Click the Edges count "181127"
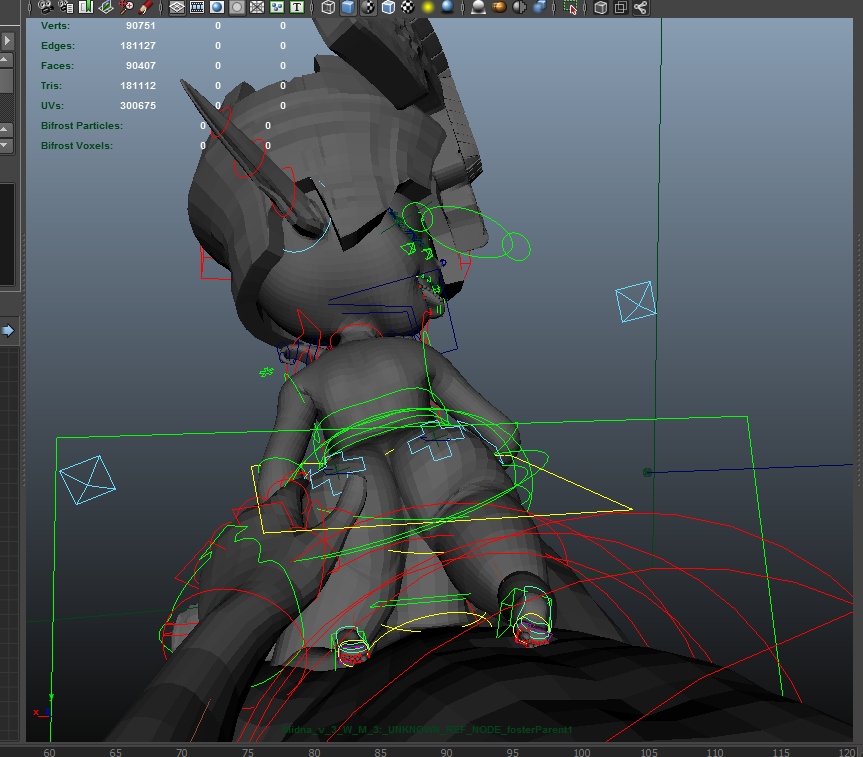 click(138, 46)
